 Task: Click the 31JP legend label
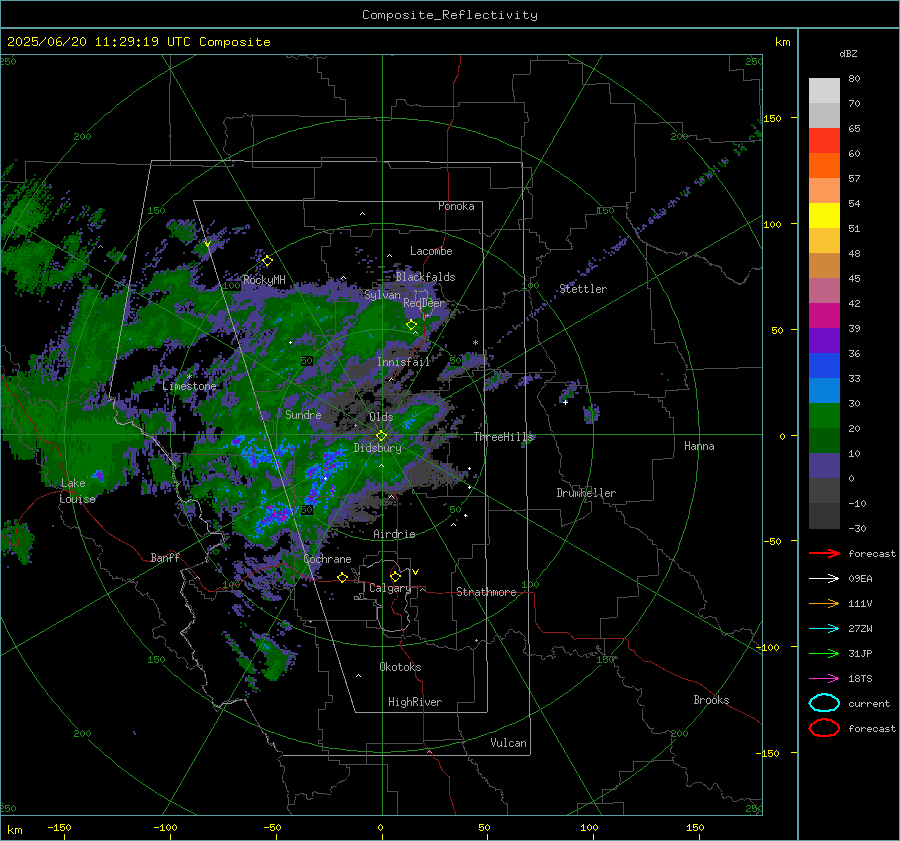pyautogui.click(x=860, y=653)
